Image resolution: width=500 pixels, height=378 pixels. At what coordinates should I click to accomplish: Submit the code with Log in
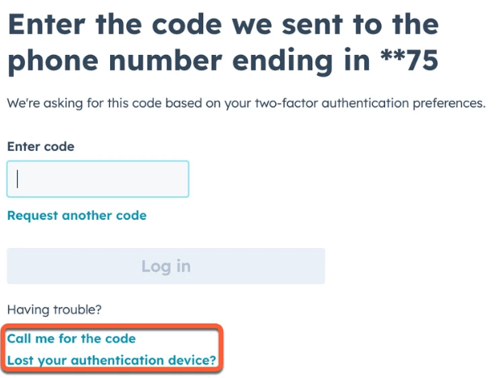pos(166,266)
